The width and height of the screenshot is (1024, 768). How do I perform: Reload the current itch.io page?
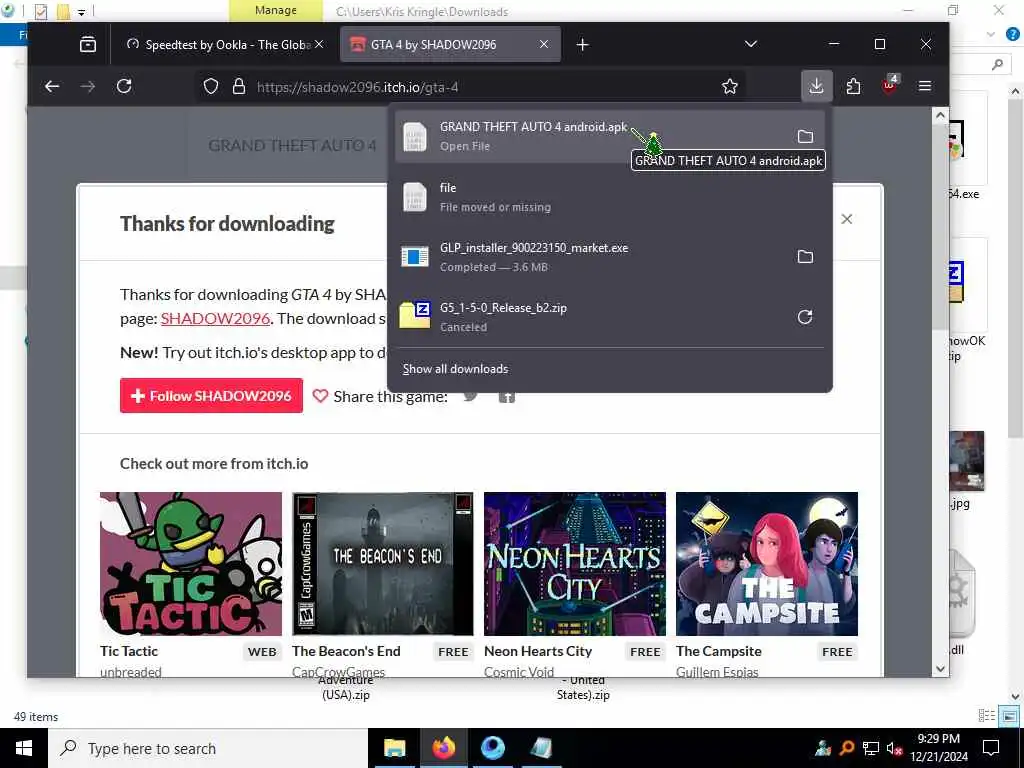124,86
